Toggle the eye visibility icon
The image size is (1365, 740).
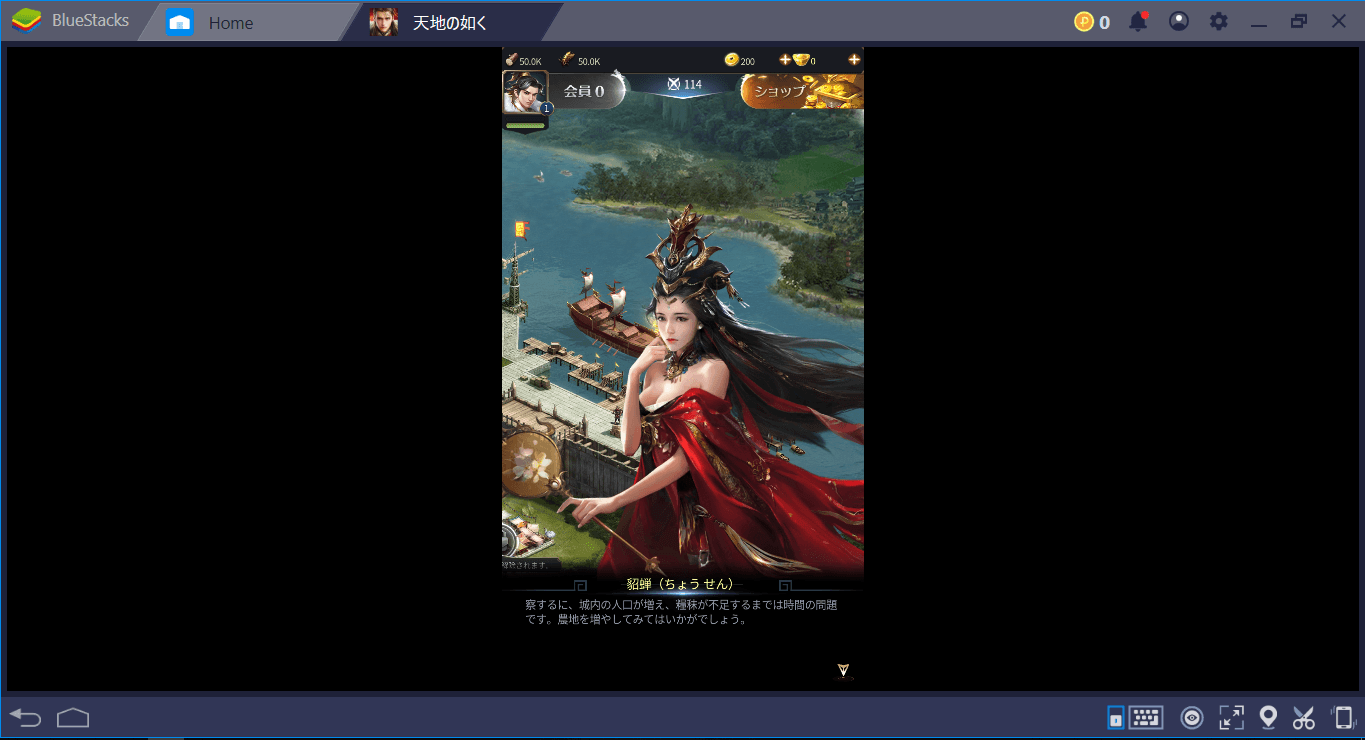pos(1191,717)
